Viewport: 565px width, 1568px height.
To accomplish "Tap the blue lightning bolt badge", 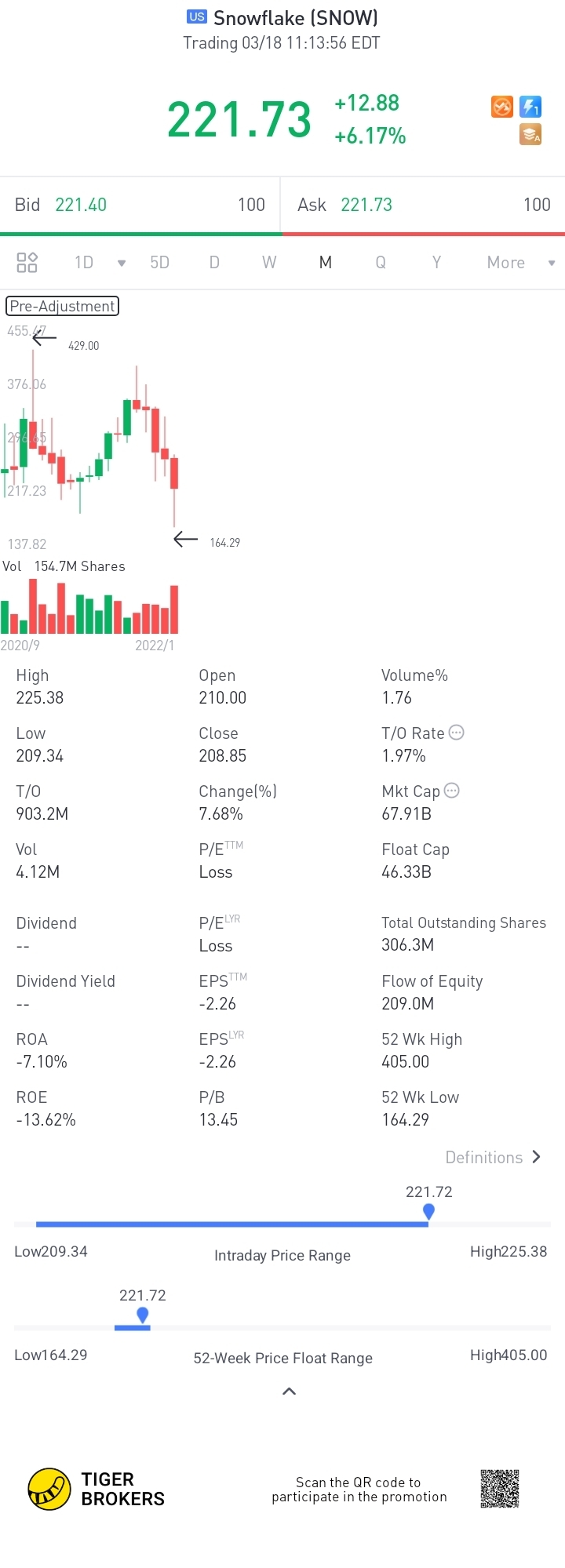I will 531,107.
